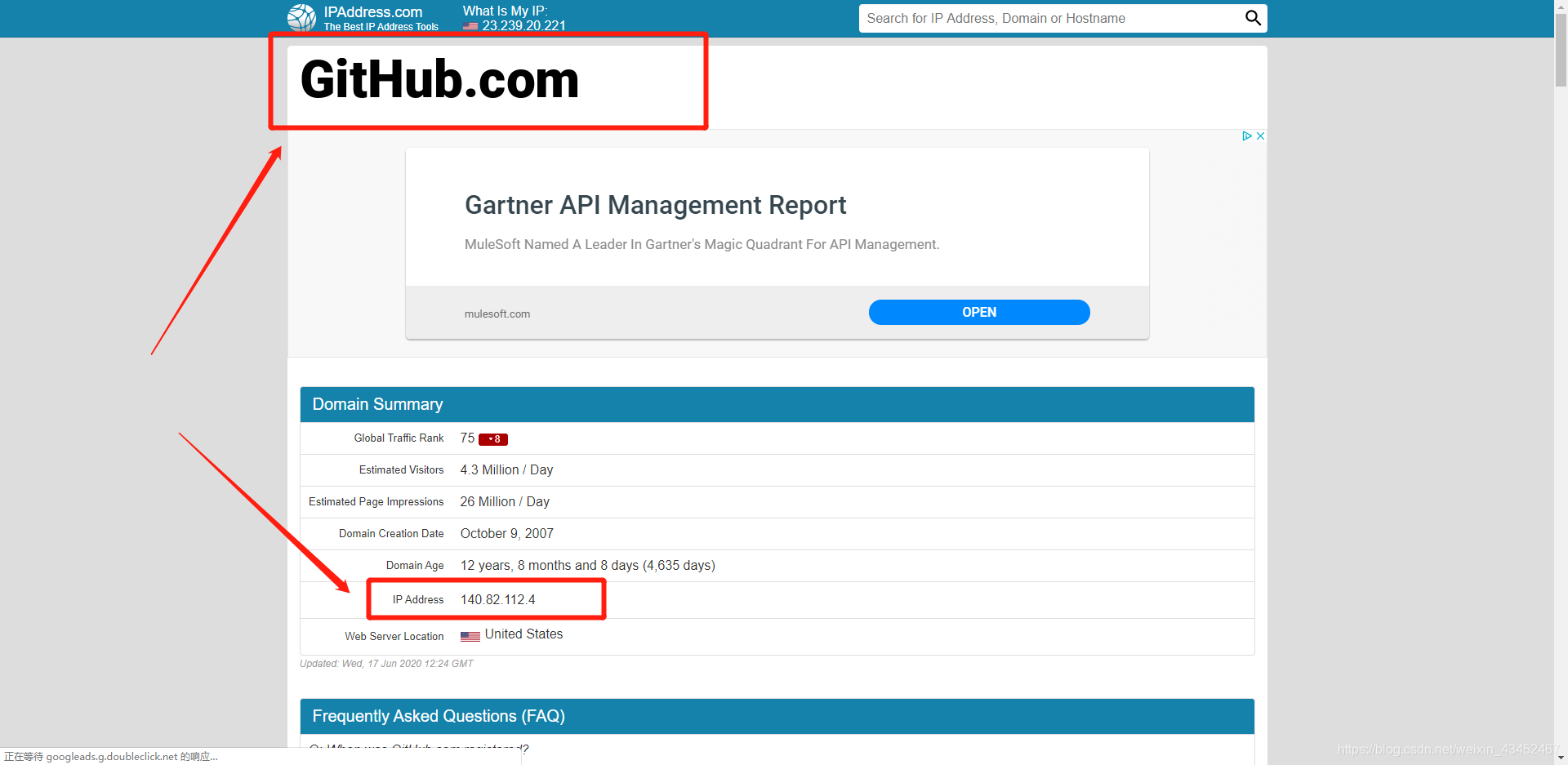This screenshot has height=765, width=1568.
Task: Click the 4.3 Million / Day value
Action: [x=506, y=469]
